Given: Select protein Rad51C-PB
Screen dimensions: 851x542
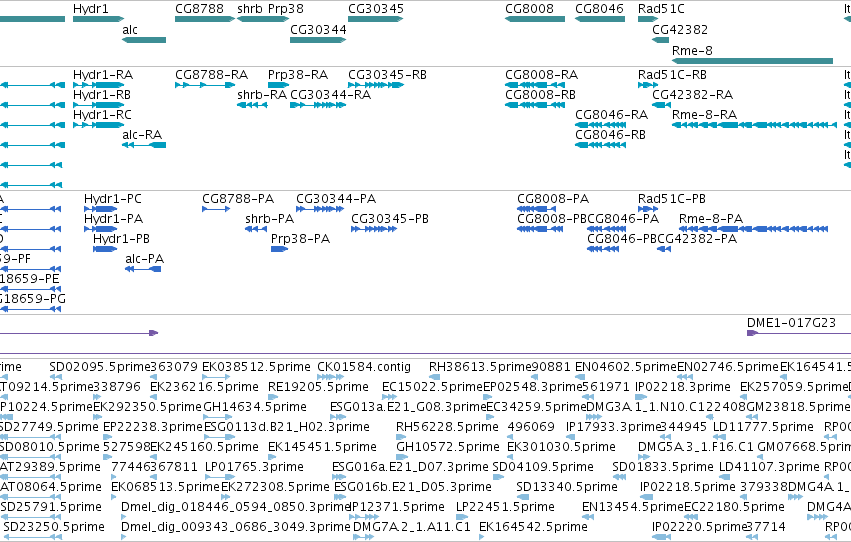Looking at the screenshot, I should click(x=671, y=199).
